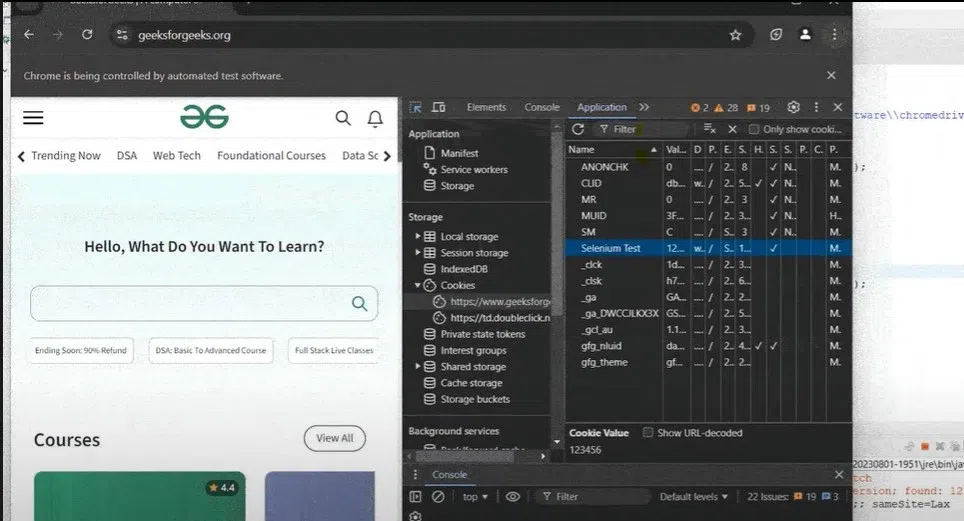The height and width of the screenshot is (521, 964).
Task: Open Default levels dropdown
Action: 693,496
